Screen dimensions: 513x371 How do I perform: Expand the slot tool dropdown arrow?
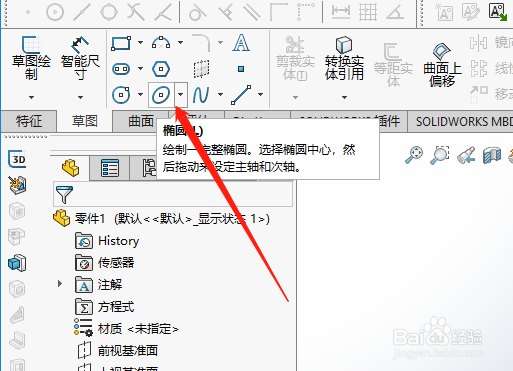(140, 69)
